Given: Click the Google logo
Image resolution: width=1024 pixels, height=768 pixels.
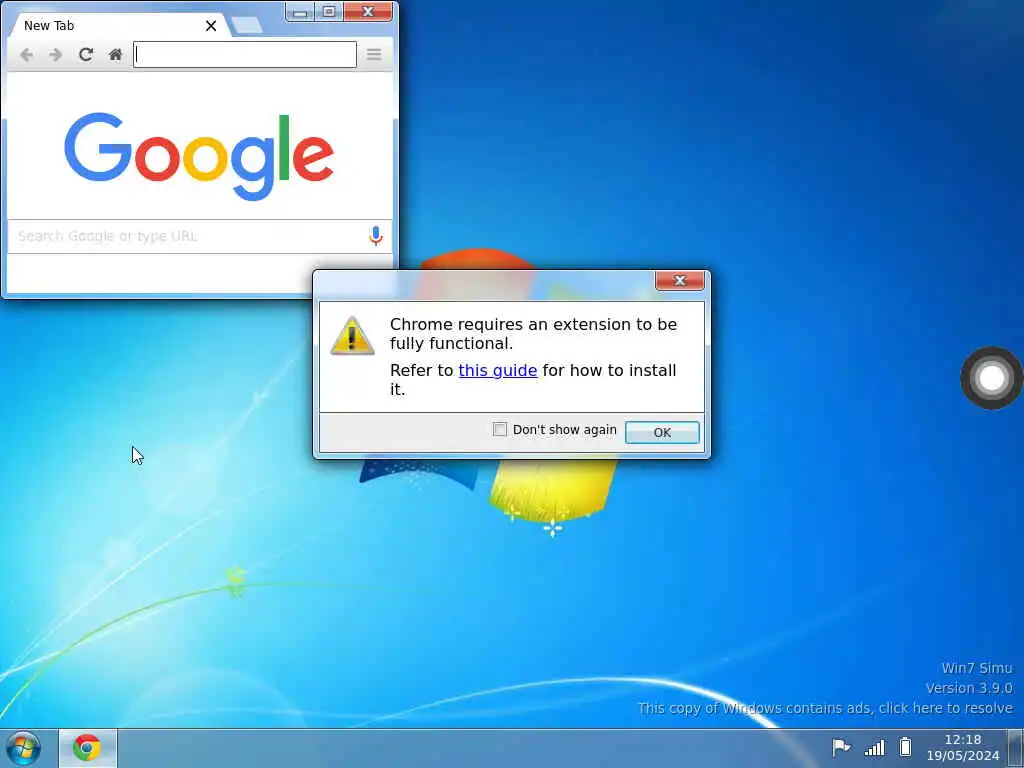Looking at the screenshot, I should click(x=199, y=156).
